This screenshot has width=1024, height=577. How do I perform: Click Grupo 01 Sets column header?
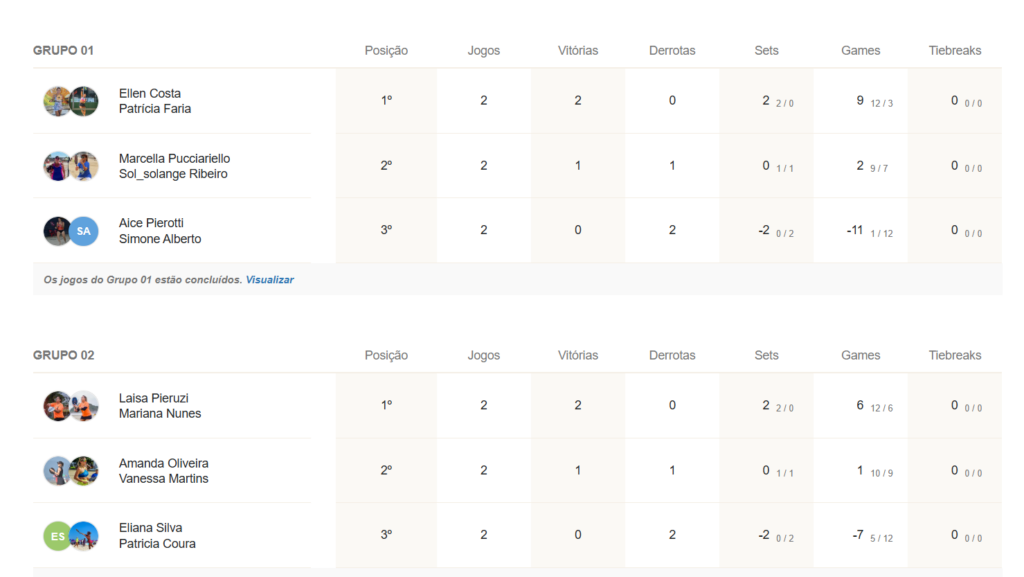click(766, 50)
